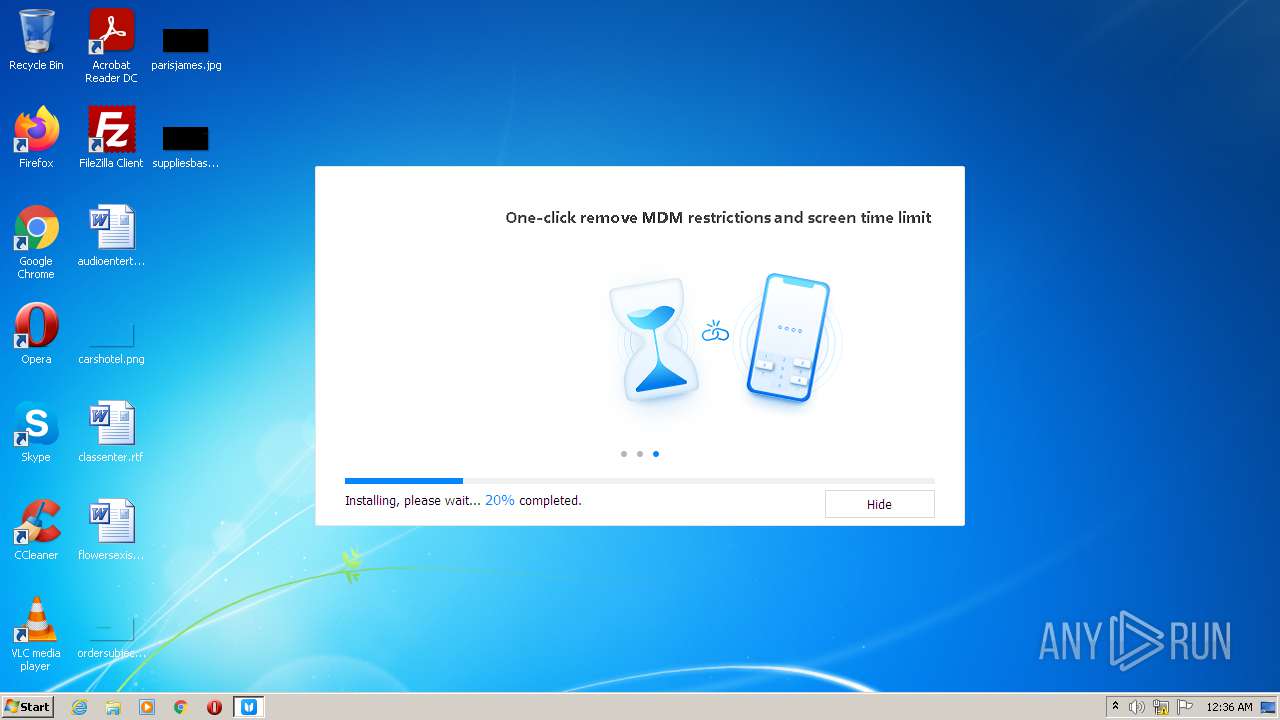Click the '20%' progress text
This screenshot has height=720, width=1280.
(500, 500)
